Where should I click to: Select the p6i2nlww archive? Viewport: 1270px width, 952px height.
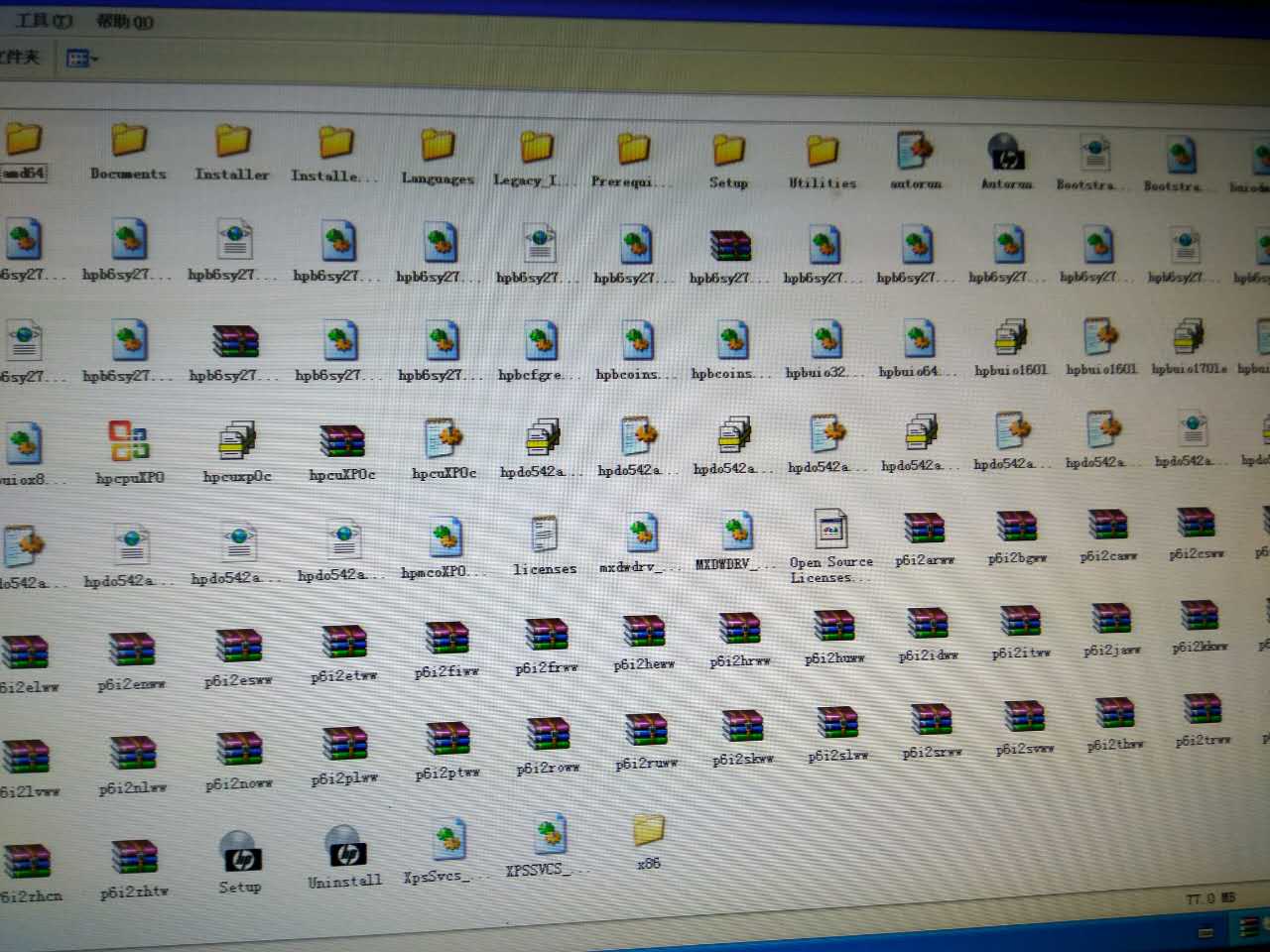[x=133, y=758]
